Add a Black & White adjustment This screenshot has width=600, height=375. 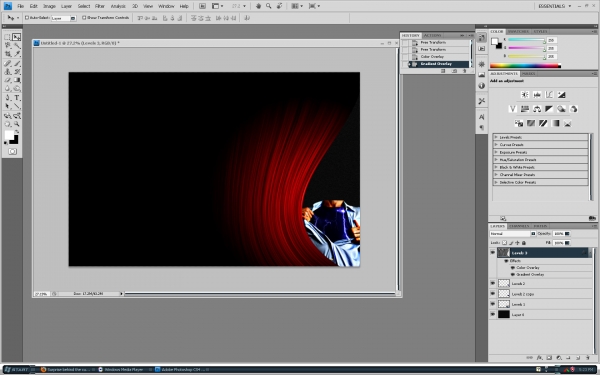[549, 109]
